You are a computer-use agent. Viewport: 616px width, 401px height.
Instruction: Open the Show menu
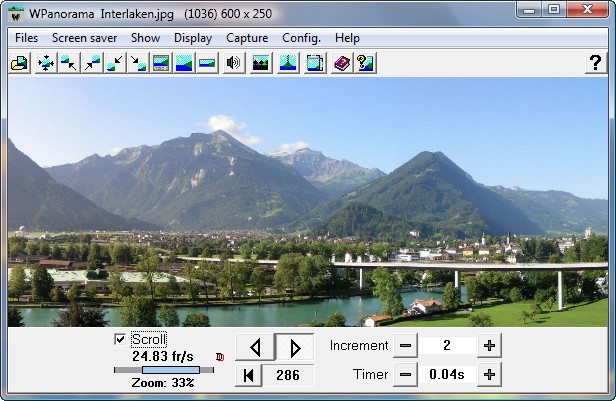click(145, 38)
